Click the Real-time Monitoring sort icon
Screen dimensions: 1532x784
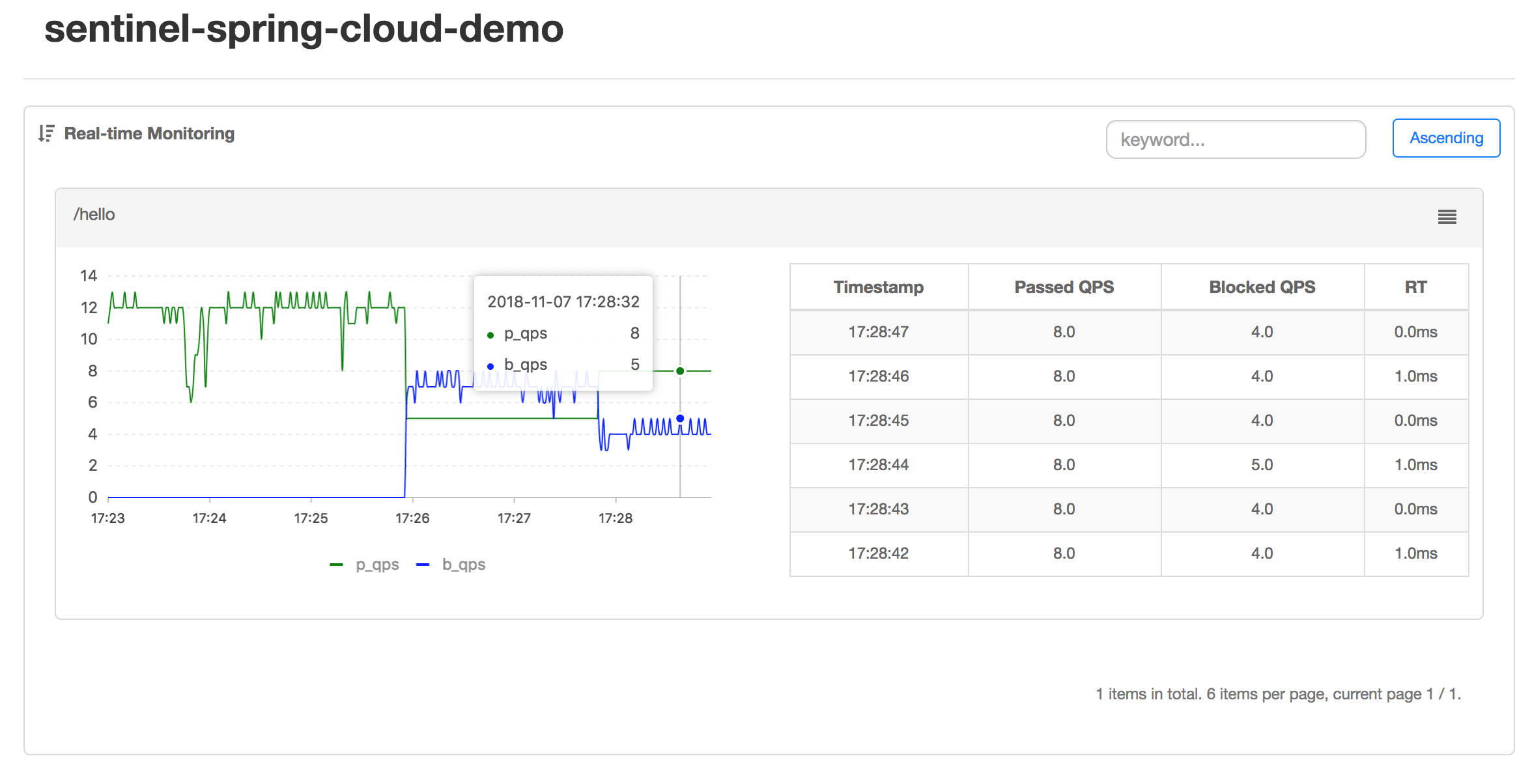[46, 133]
